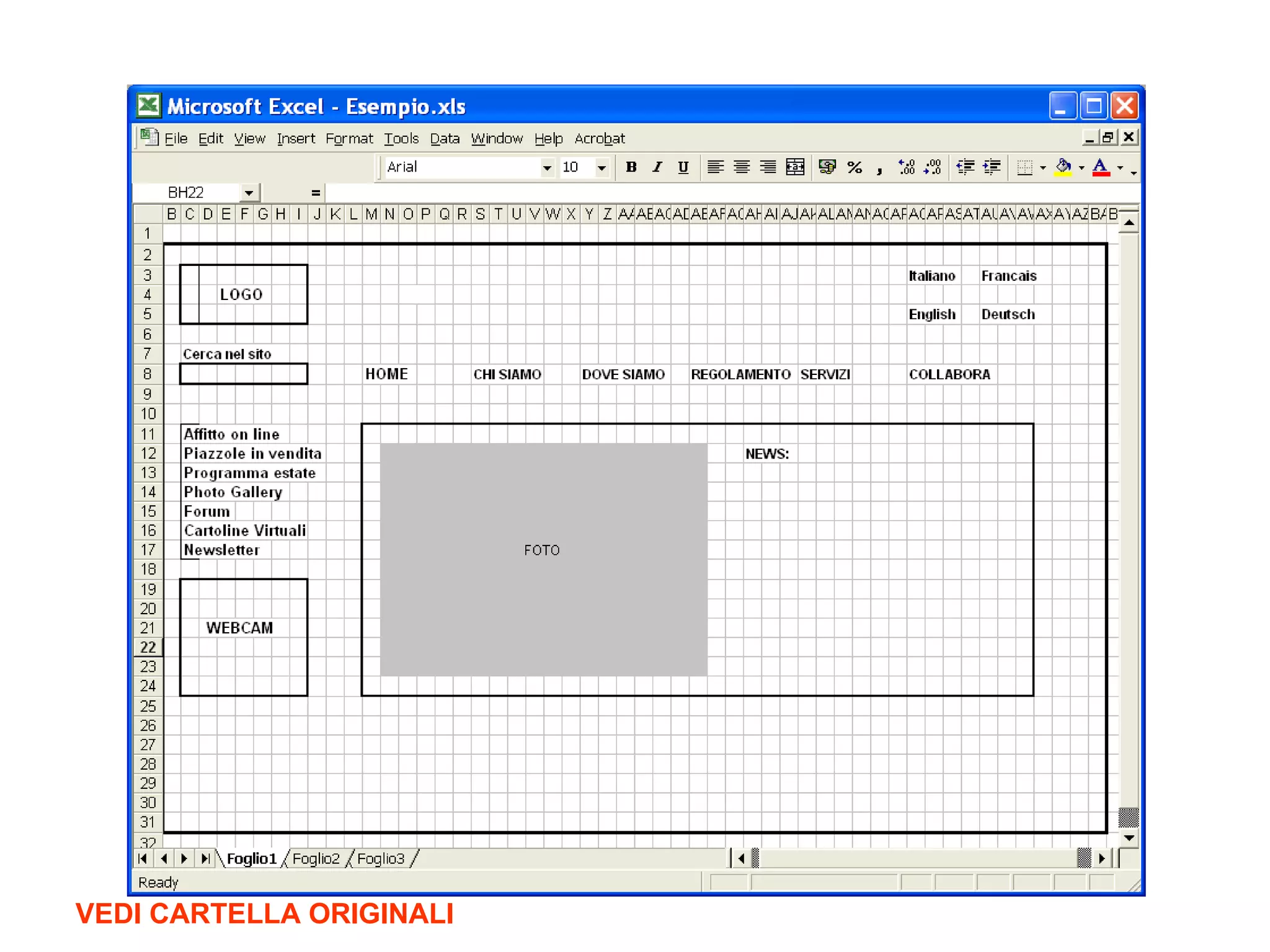Jump to last sheet tab arrow
This screenshot has height=952, width=1270.
click(x=205, y=858)
